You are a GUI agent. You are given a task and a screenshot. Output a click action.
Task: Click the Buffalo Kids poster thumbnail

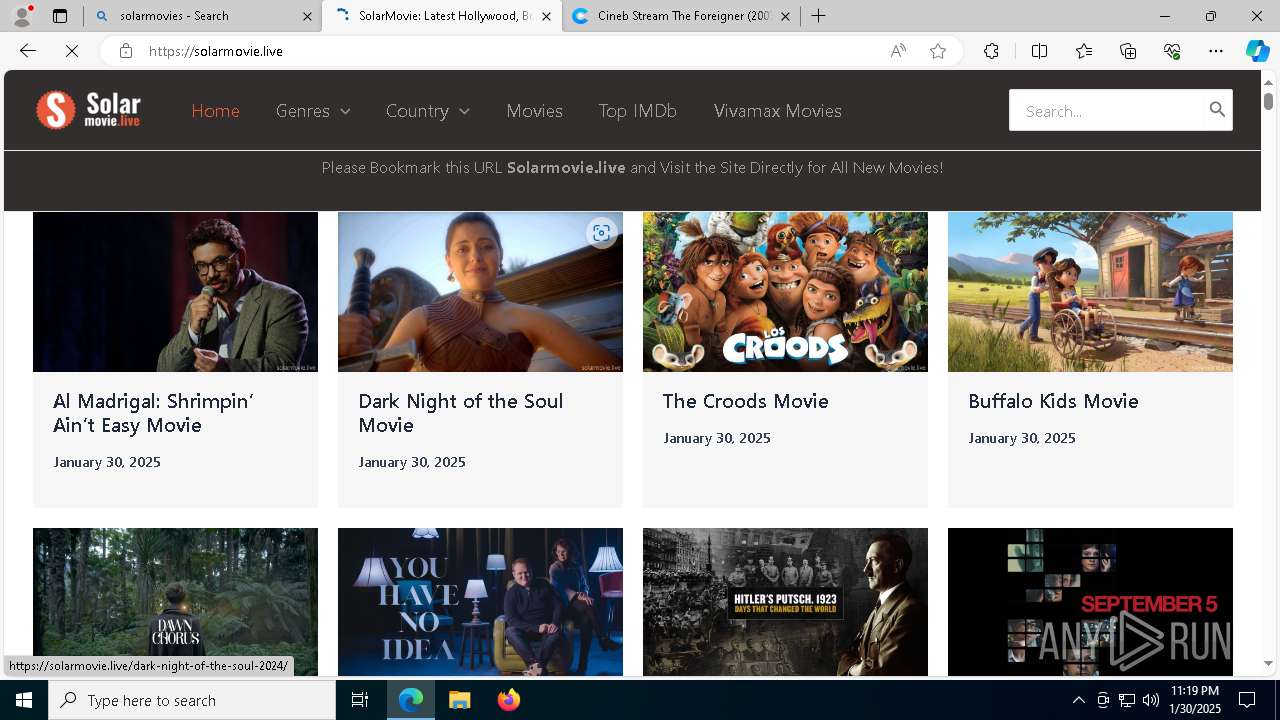(x=1090, y=292)
